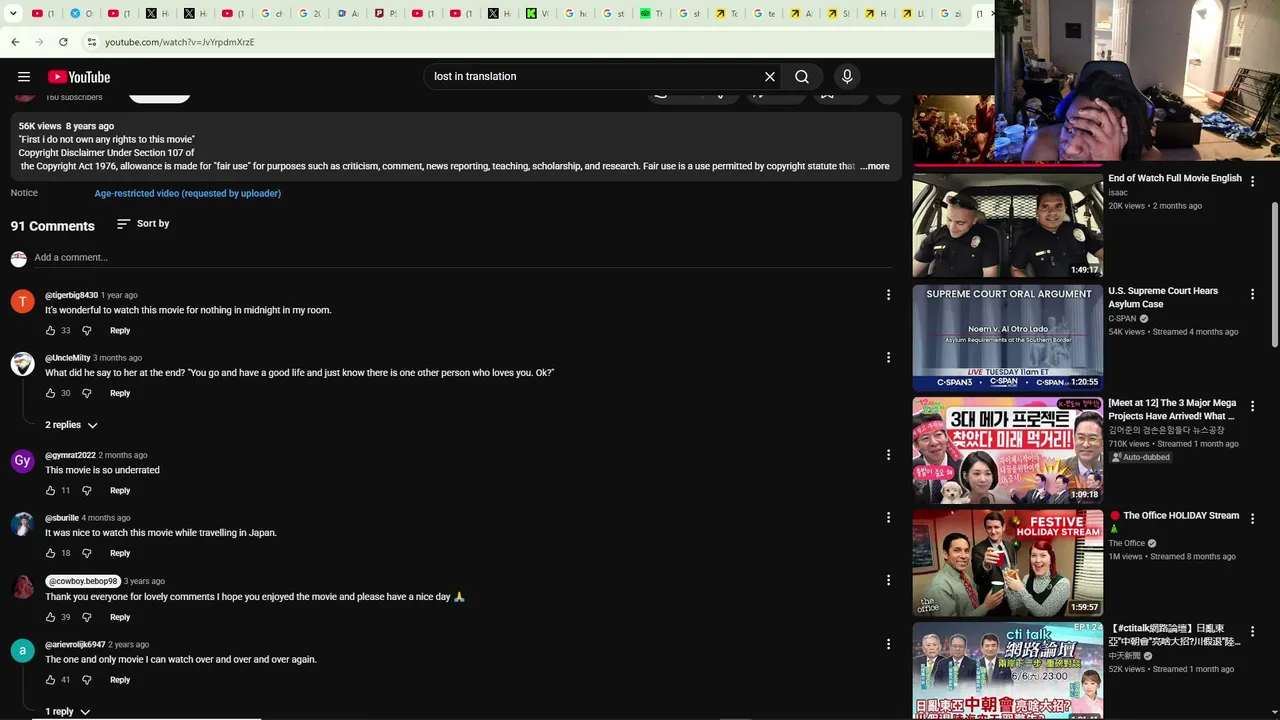
Task: Like the @UncleMilty comment
Action: (50, 394)
